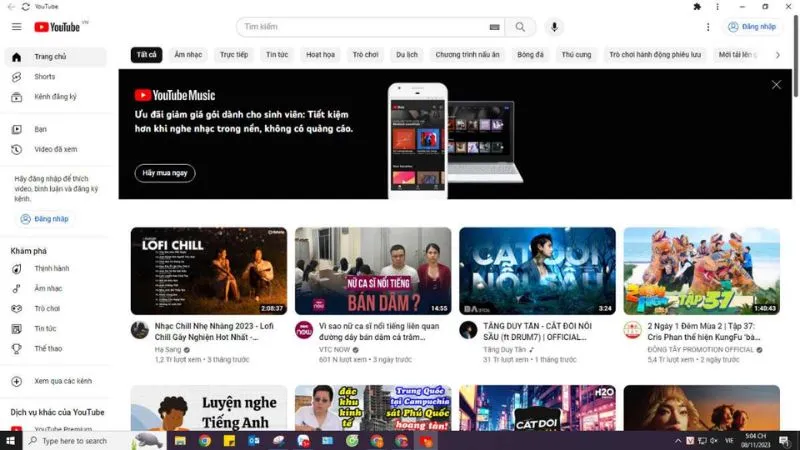This screenshot has width=800, height=450.
Task: Select the Du lịch chip
Action: point(407,55)
